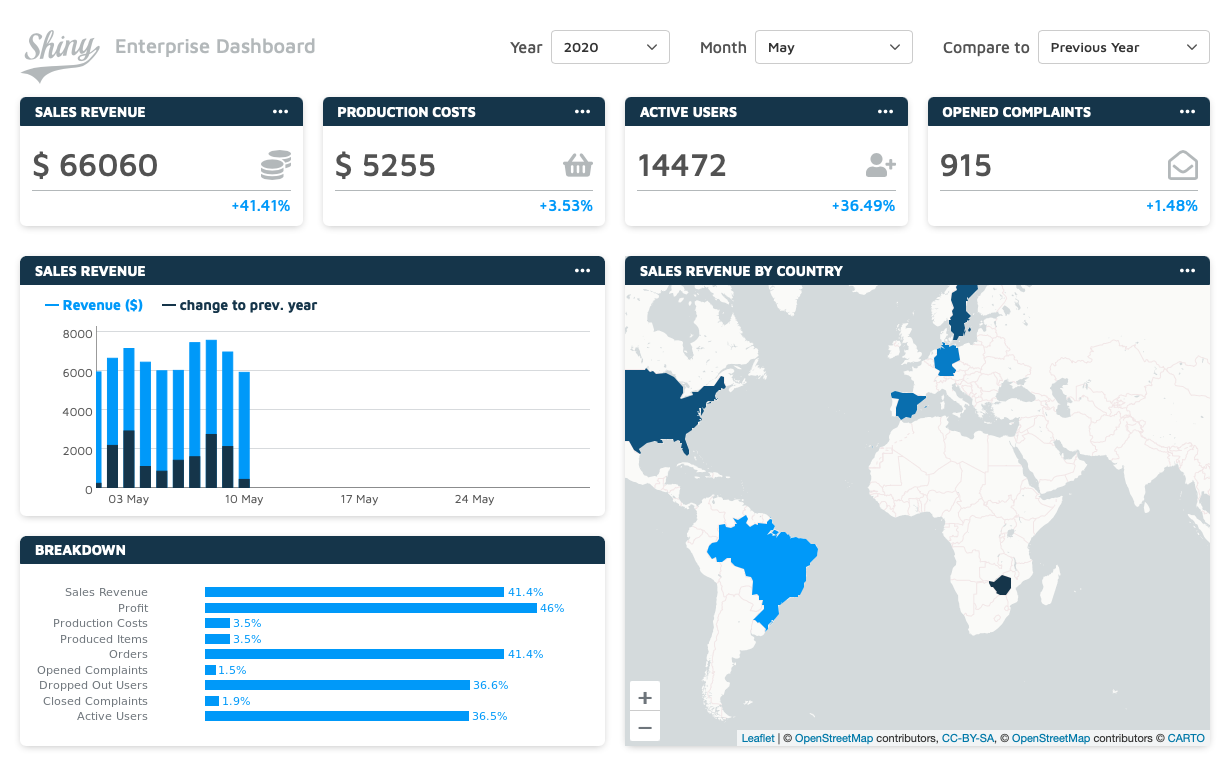The height and width of the screenshot is (769, 1231).
Task: Open the Opened Complaints card options menu
Action: pos(1187,112)
